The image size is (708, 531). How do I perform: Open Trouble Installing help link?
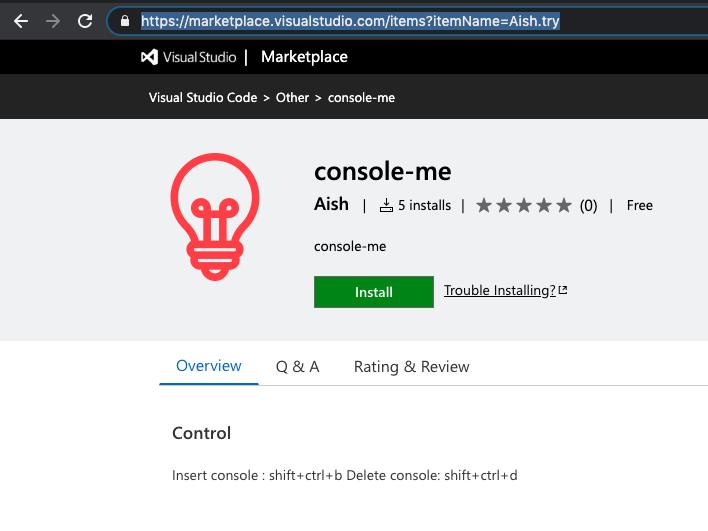click(499, 290)
